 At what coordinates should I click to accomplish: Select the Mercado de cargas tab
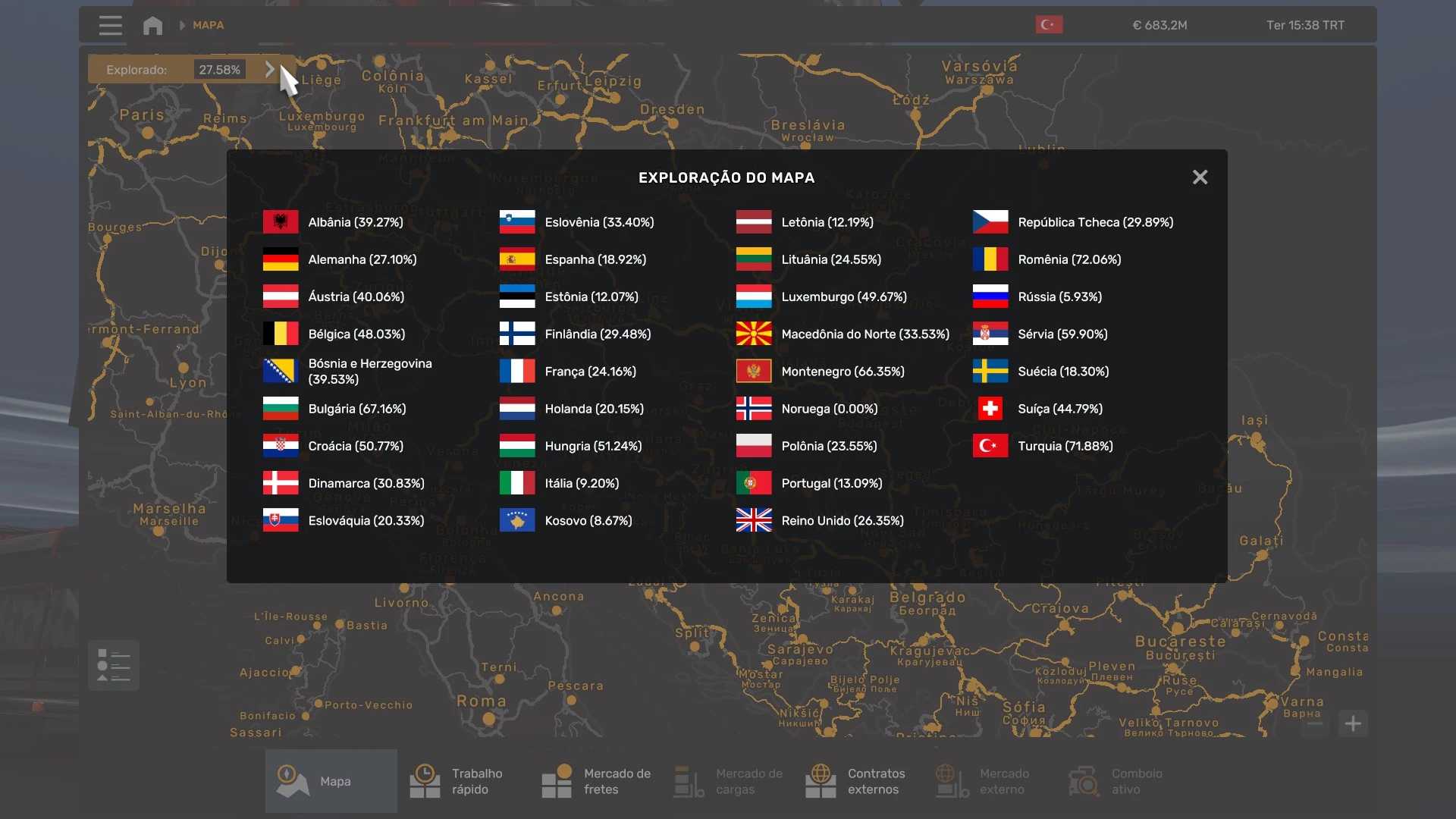click(x=728, y=781)
